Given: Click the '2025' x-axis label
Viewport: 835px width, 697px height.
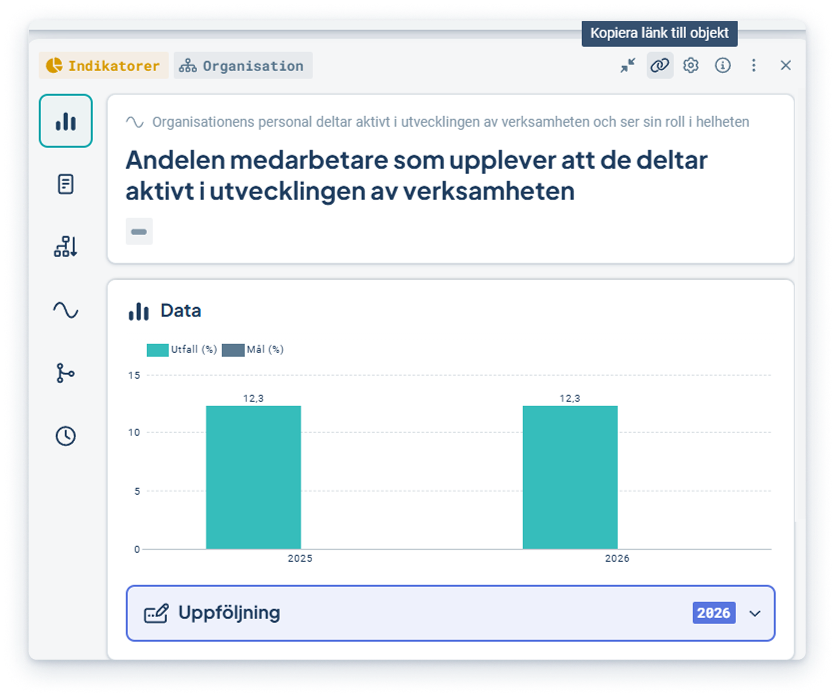Looking at the screenshot, I should [x=300, y=559].
